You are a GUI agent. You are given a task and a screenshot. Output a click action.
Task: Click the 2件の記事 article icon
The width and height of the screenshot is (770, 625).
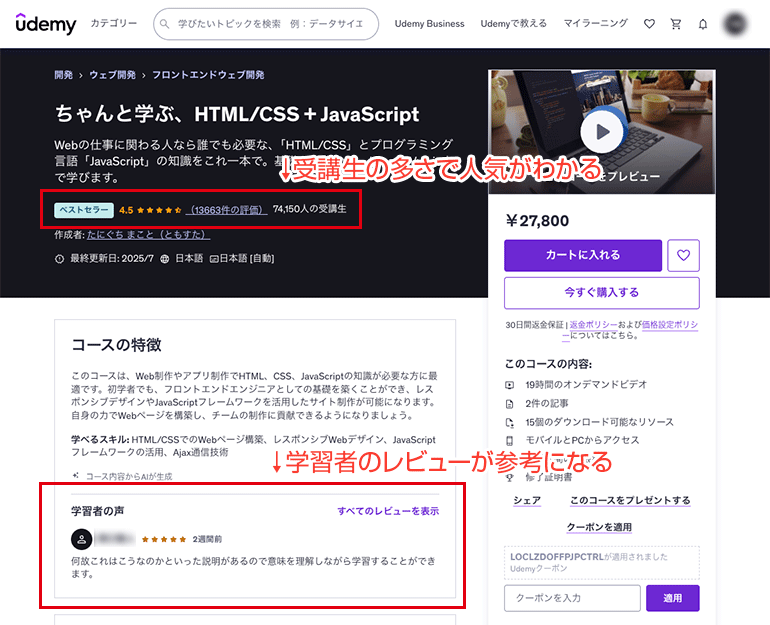tap(510, 404)
